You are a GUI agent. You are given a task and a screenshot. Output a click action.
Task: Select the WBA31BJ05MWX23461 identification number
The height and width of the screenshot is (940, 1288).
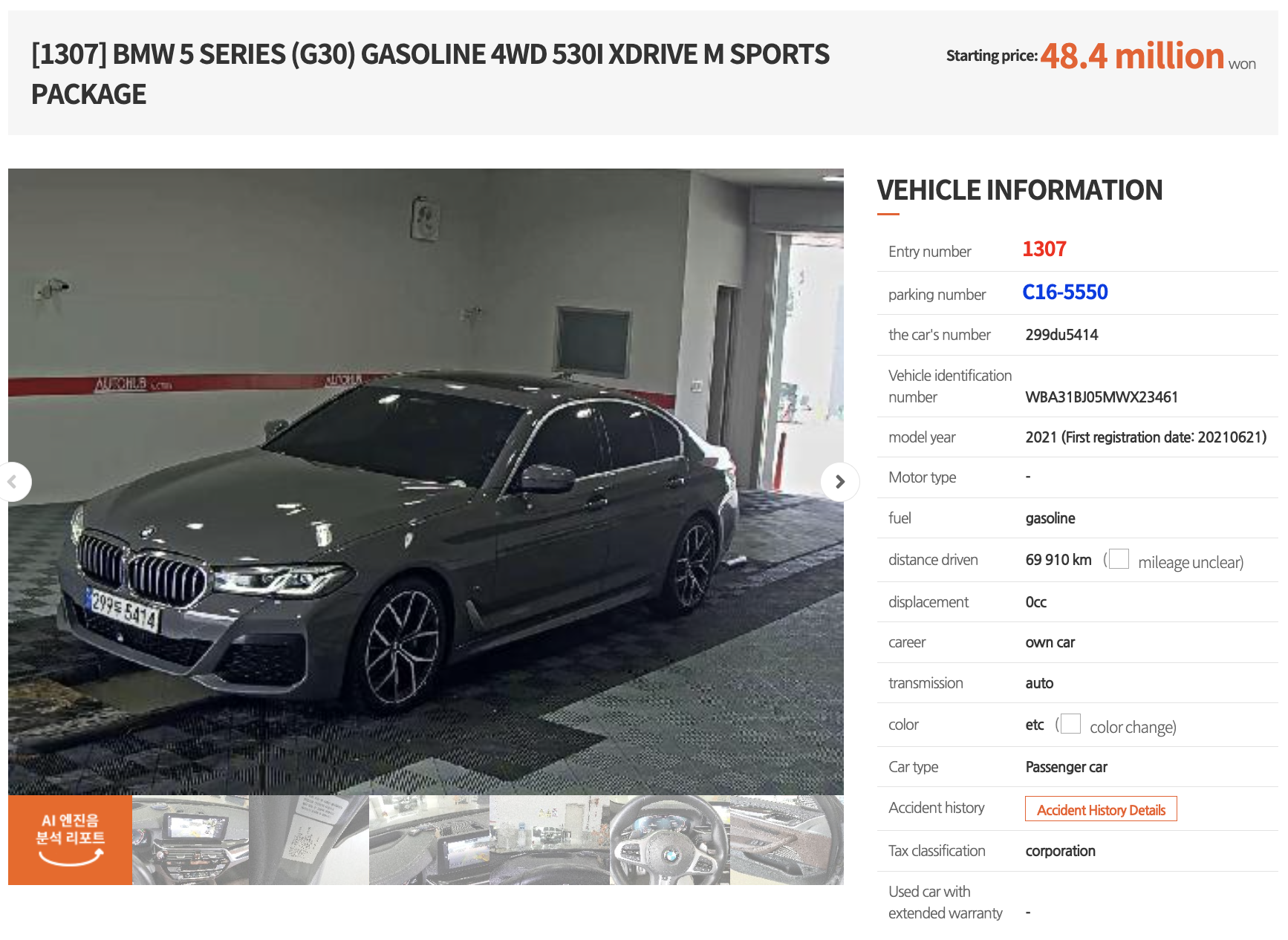pyautogui.click(x=1102, y=397)
